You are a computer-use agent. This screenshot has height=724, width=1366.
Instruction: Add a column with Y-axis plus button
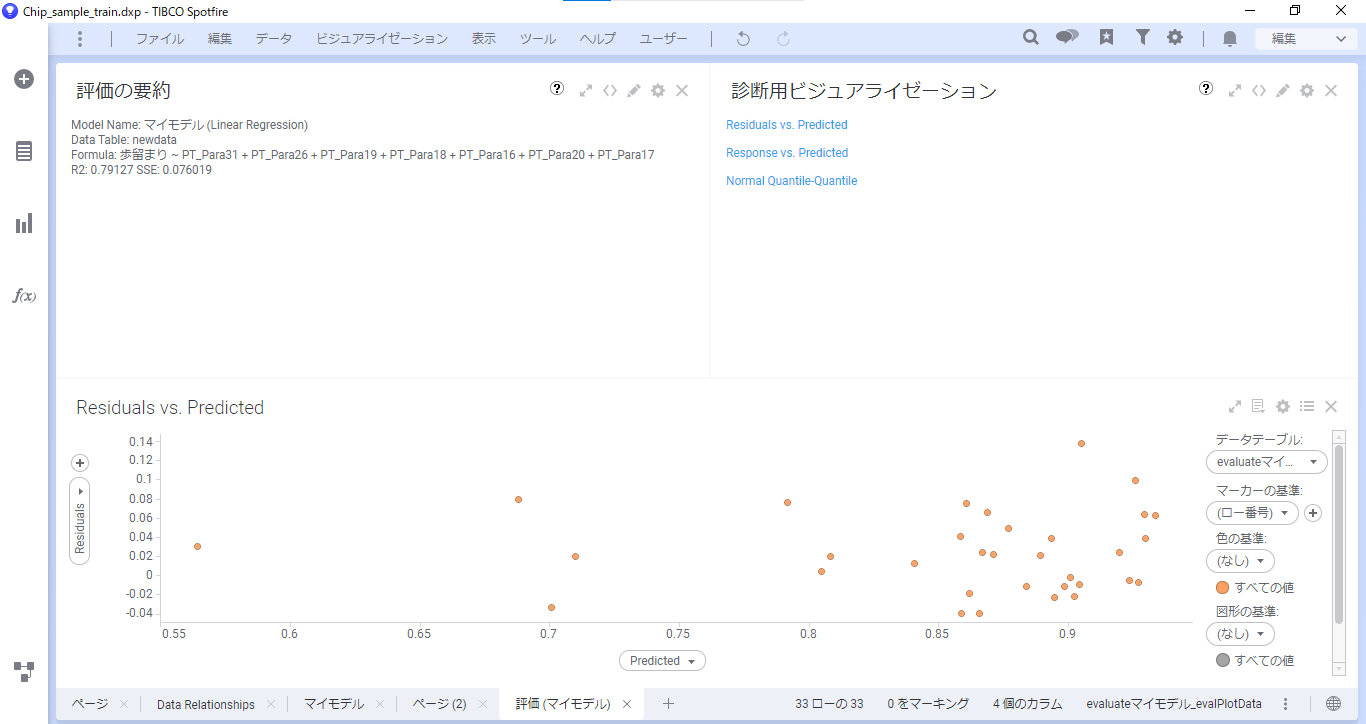pos(80,463)
